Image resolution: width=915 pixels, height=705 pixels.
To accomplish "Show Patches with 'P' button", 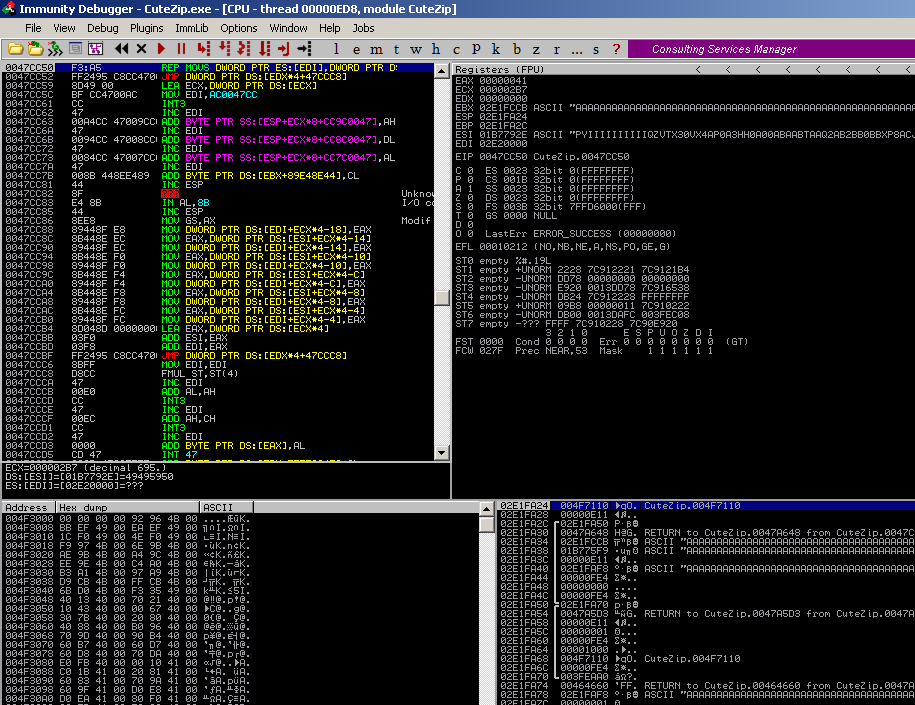I will (476, 50).
